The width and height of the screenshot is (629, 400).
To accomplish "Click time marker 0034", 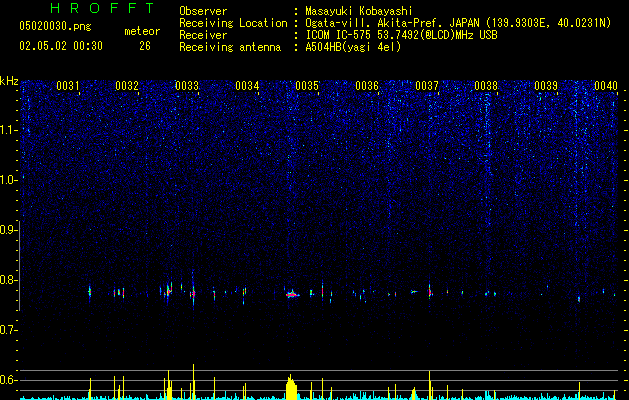I will point(247,86).
